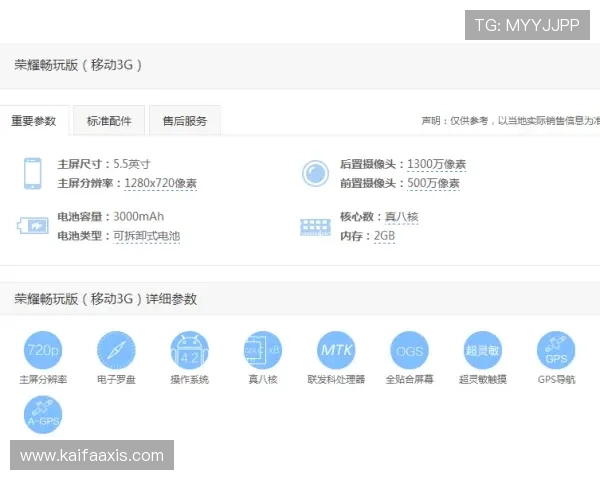Image resolution: width=600 pixels, height=480 pixels.
Task: Click the electronic compass icon
Action: 116,350
